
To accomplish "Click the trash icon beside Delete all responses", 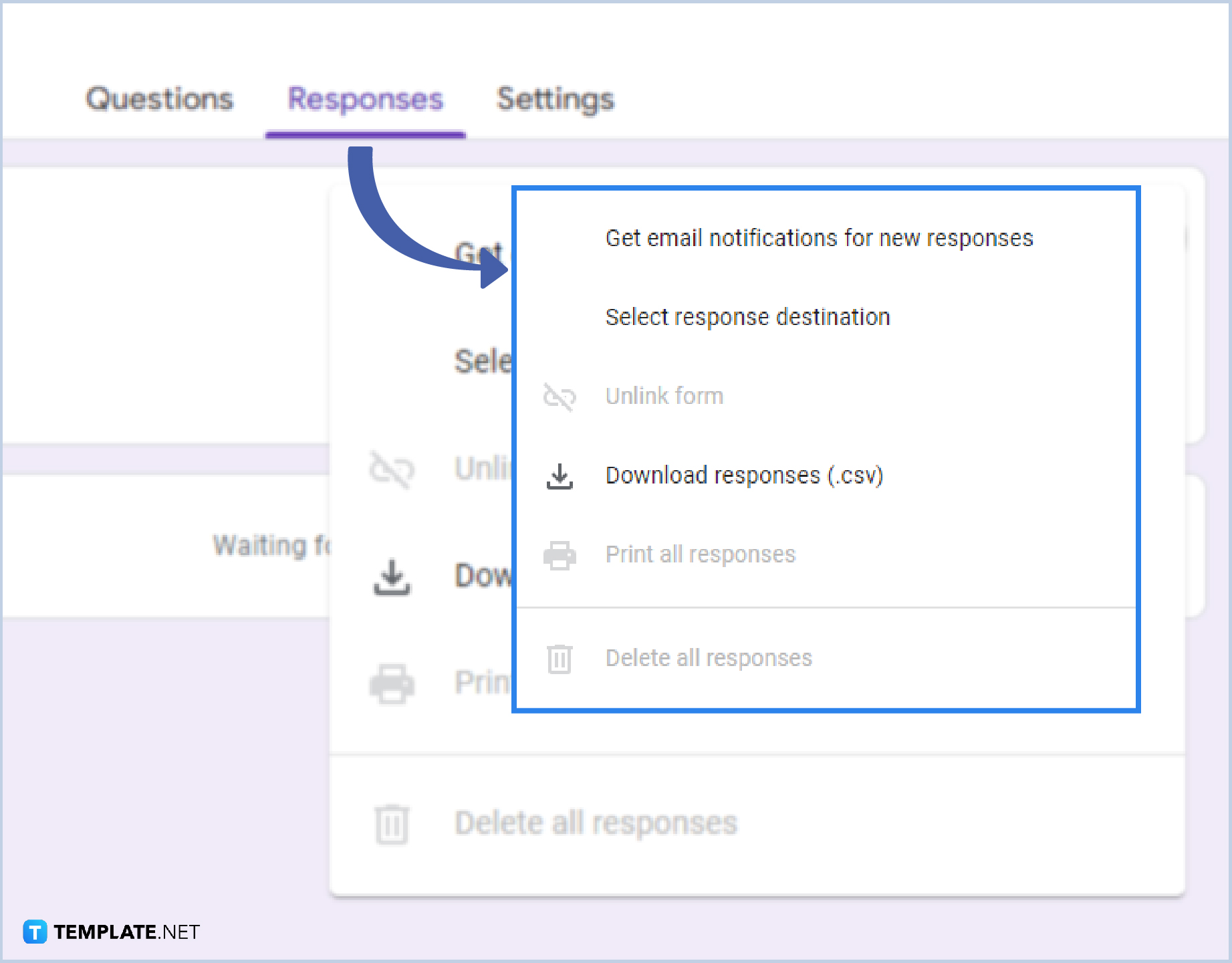I will (x=560, y=659).
